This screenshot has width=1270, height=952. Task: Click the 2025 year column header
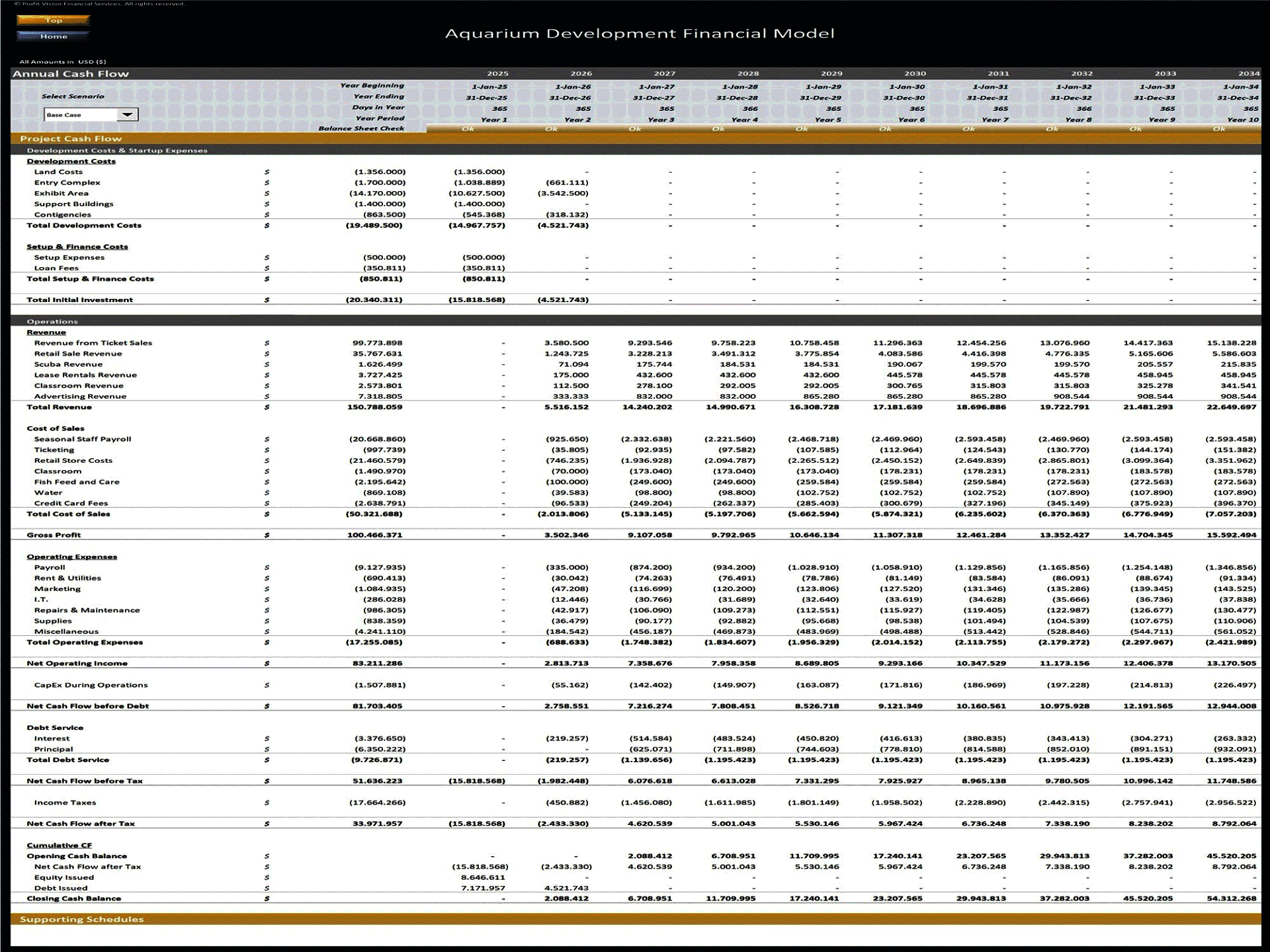point(497,73)
